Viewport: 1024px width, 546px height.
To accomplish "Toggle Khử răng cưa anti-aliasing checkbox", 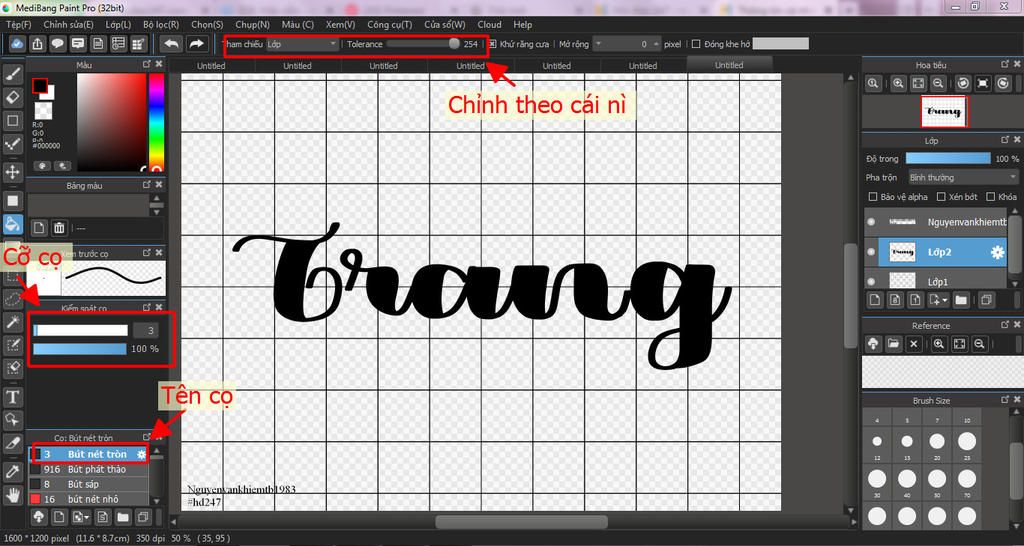I will 493,44.
